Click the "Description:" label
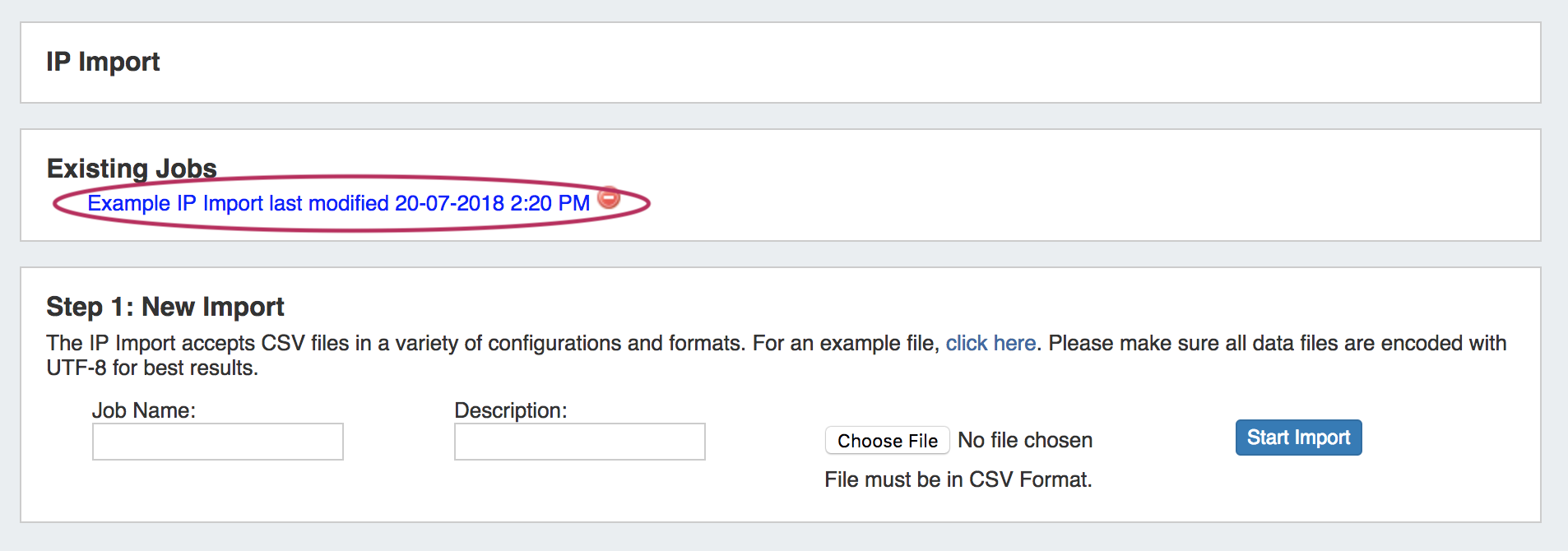Image resolution: width=1568 pixels, height=551 pixels. pyautogui.click(x=511, y=410)
